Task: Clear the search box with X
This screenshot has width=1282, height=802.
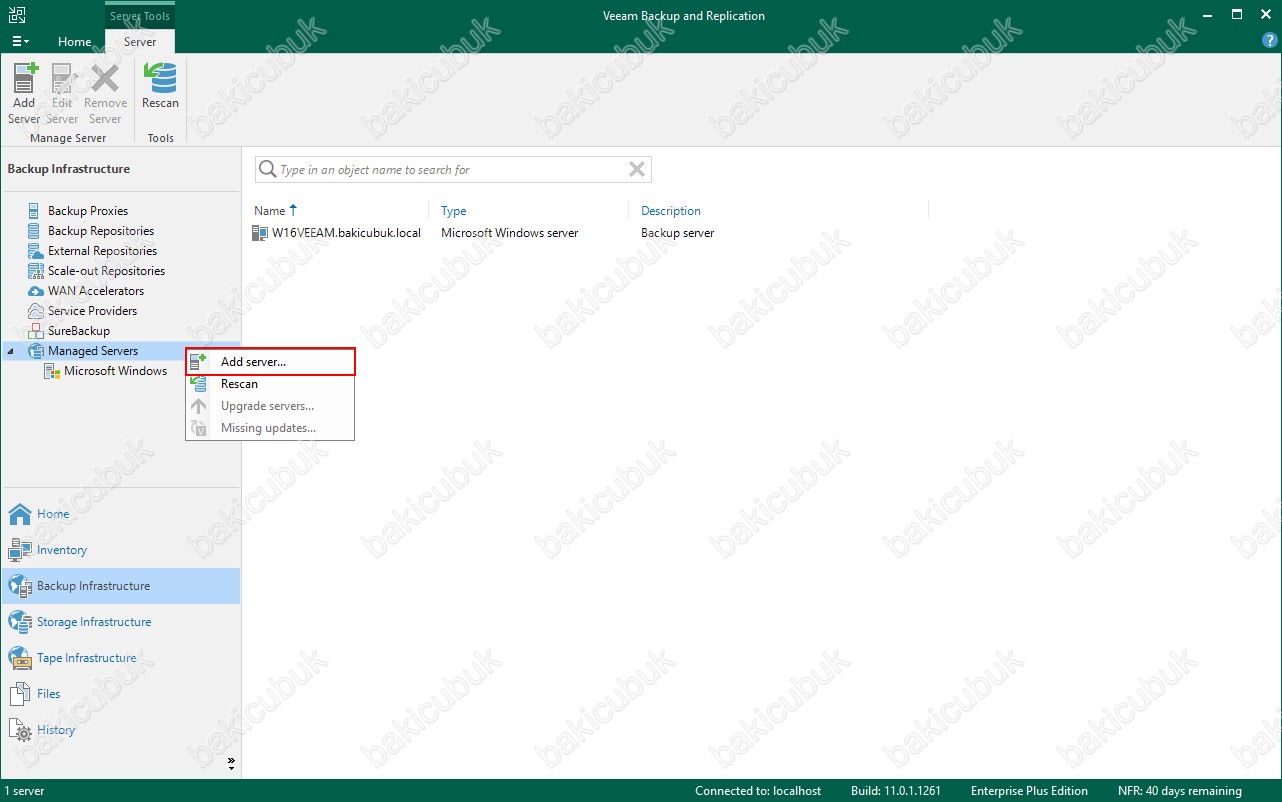Action: pos(637,170)
